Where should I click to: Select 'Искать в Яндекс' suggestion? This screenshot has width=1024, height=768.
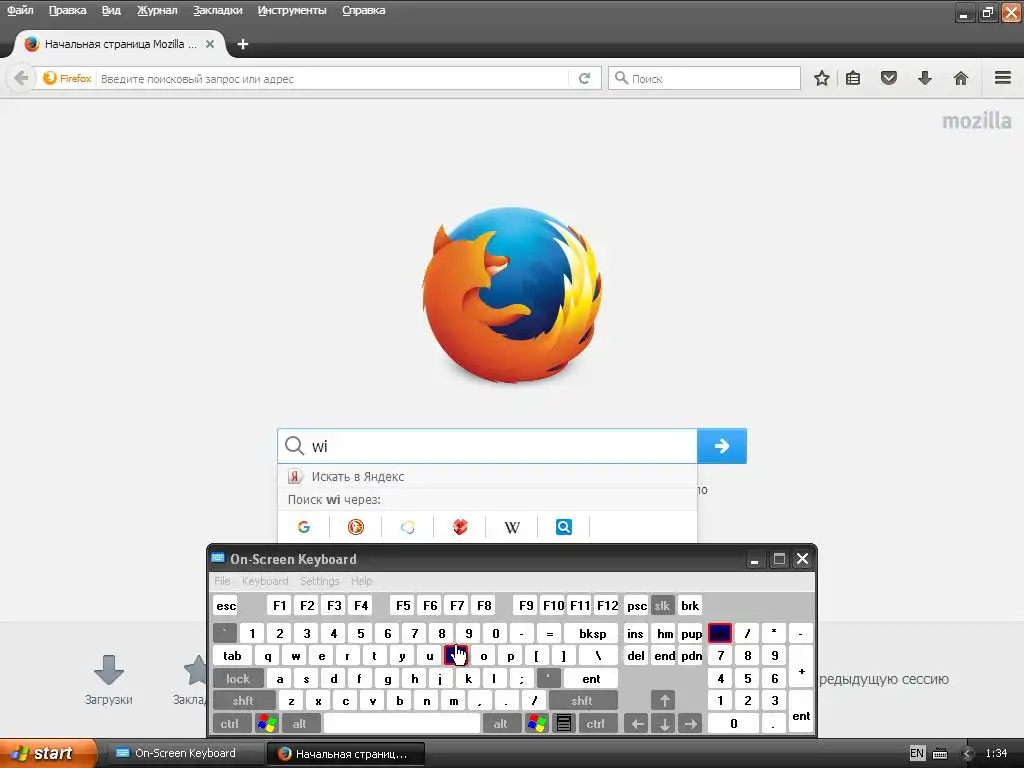coord(487,477)
